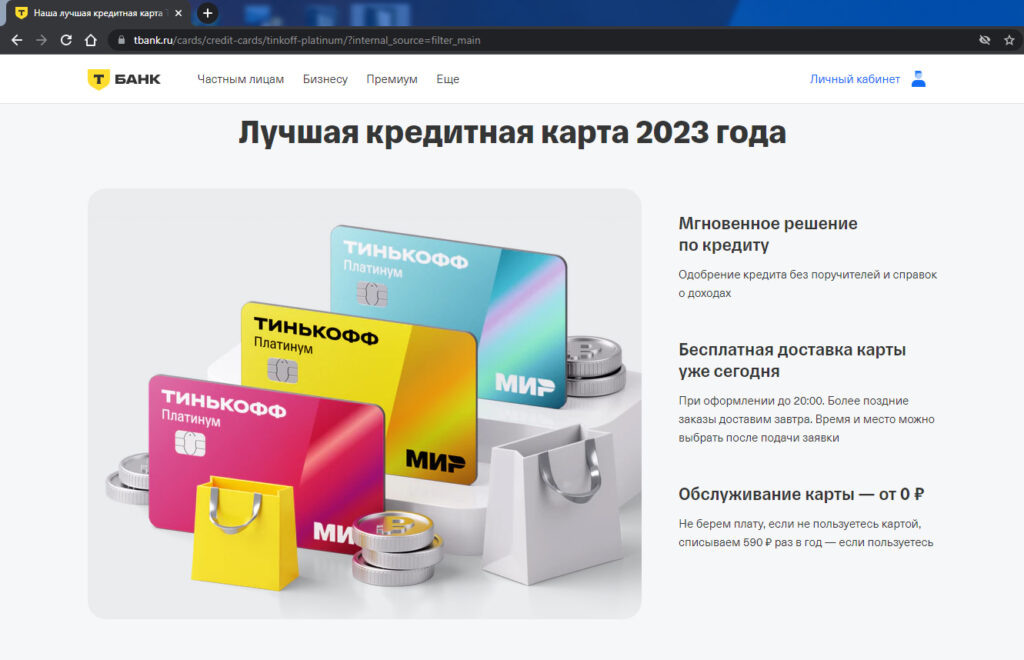Open 'Личный кабинет' link
This screenshot has width=1024, height=660.
tap(854, 79)
